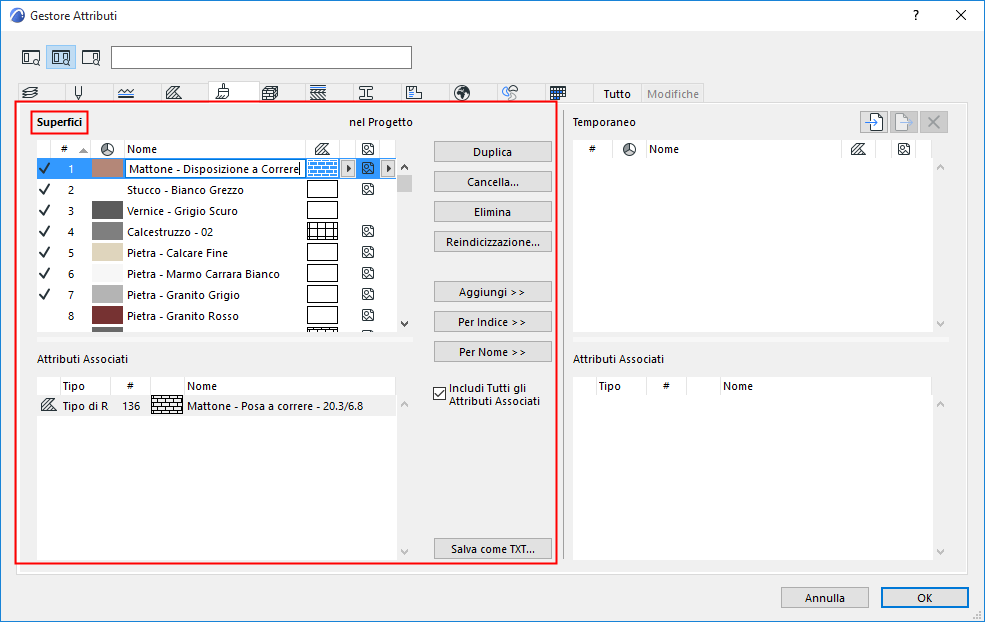This screenshot has width=985, height=622.
Task: Sort project list by hatch fill column icon
Action: (x=322, y=149)
